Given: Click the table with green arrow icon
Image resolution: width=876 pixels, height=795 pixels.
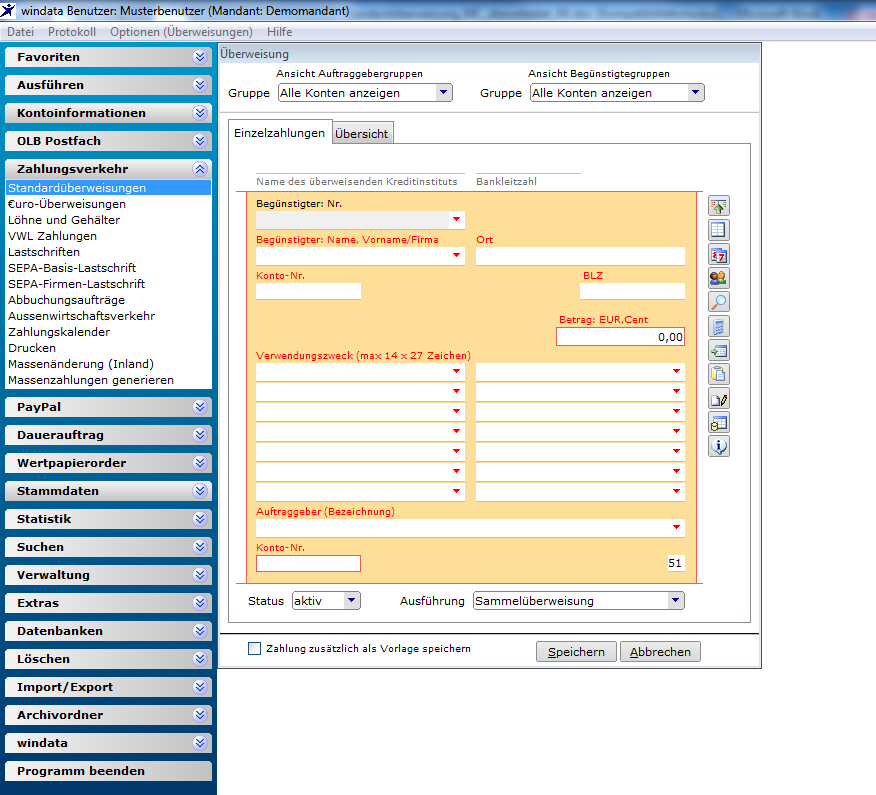Looking at the screenshot, I should tap(718, 351).
